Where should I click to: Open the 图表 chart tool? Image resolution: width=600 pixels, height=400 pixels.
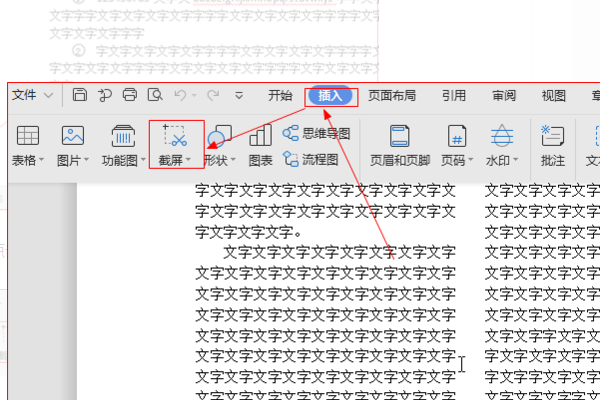point(261,145)
